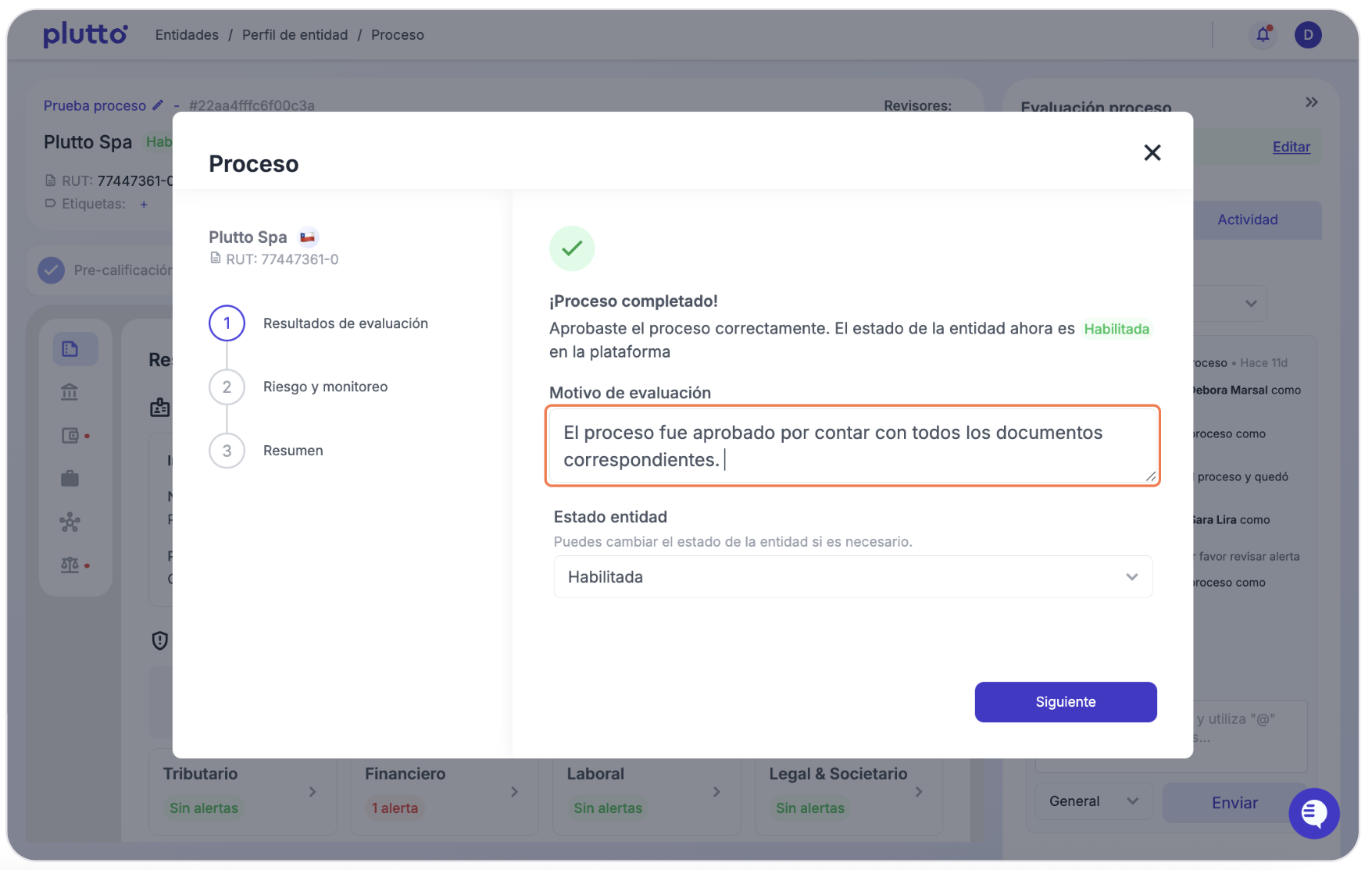The height and width of the screenshot is (870, 1372).
Task: Open the document sidebar icon
Action: (x=70, y=349)
